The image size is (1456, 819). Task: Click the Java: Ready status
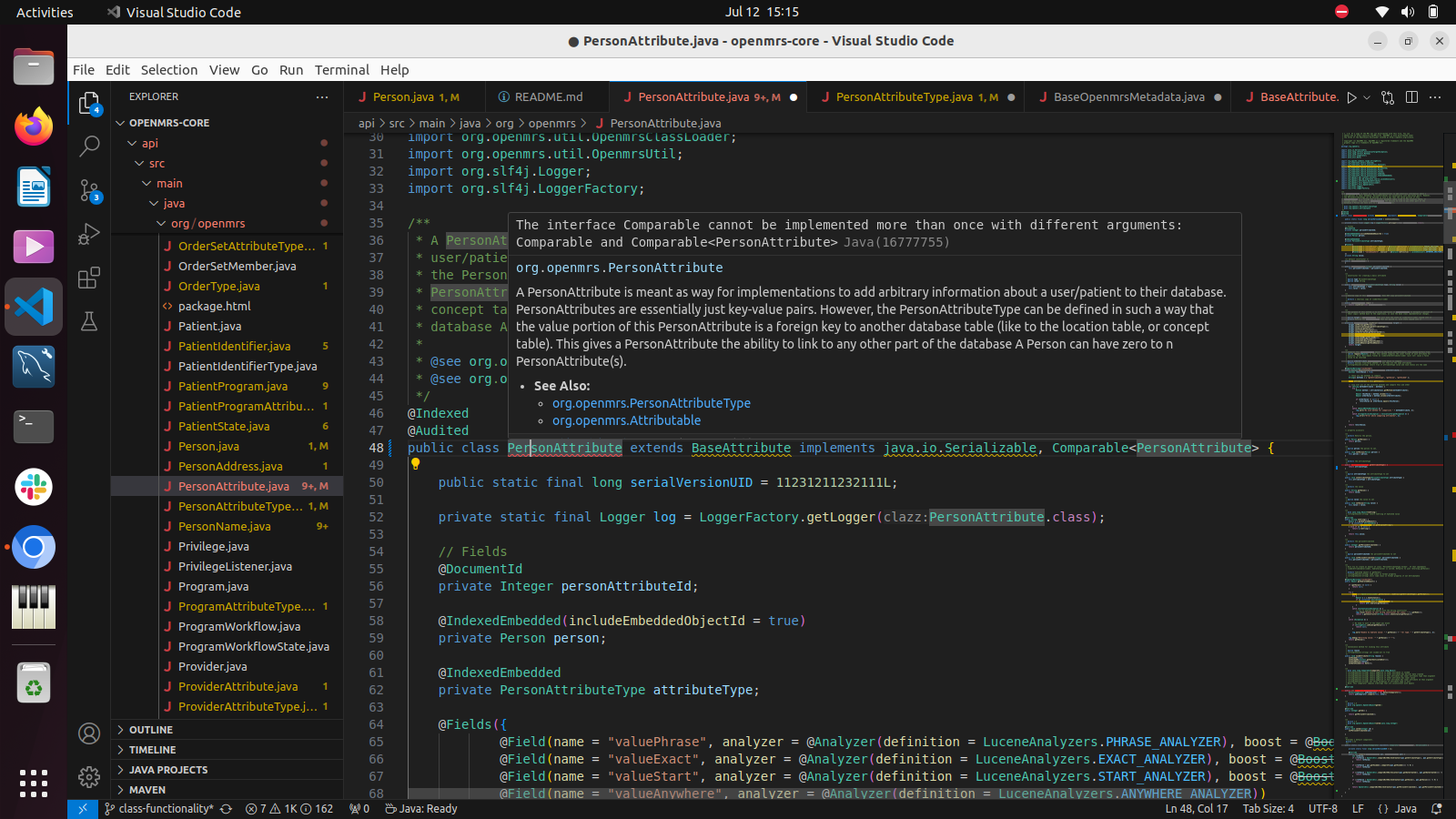[421, 808]
